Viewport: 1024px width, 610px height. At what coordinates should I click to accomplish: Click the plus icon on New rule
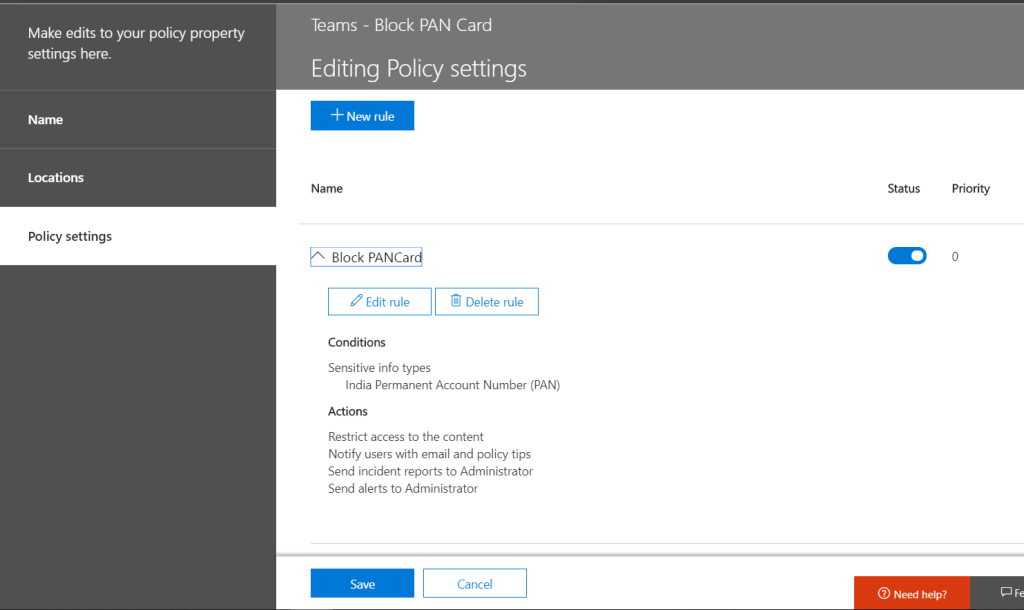click(x=337, y=116)
